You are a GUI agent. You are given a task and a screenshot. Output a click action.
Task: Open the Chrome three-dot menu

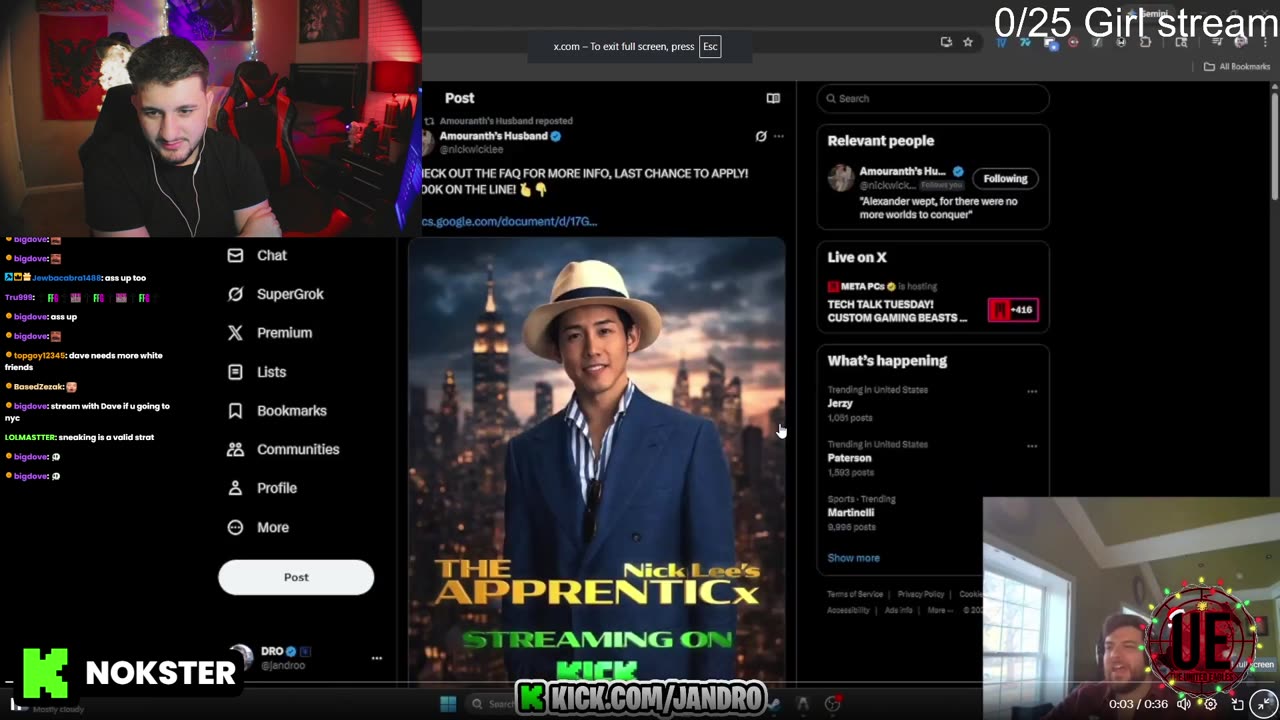pos(1264,42)
